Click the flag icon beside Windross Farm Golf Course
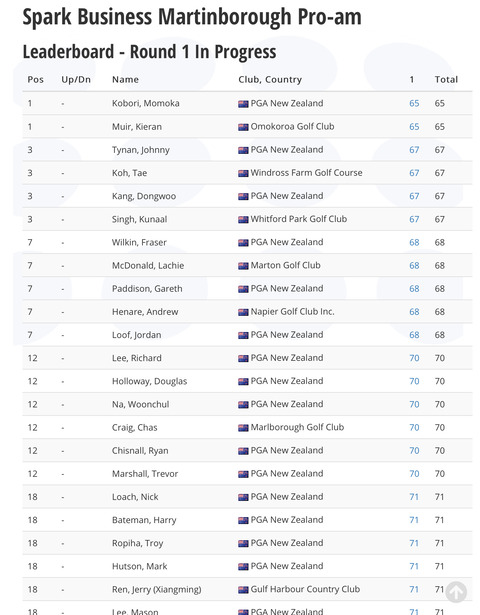This screenshot has height=615, width=480. click(x=243, y=173)
